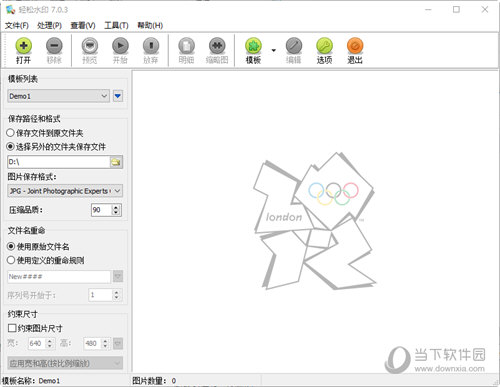Click the blue arrow button beside Demo1
The width and height of the screenshot is (500, 387).
point(118,96)
